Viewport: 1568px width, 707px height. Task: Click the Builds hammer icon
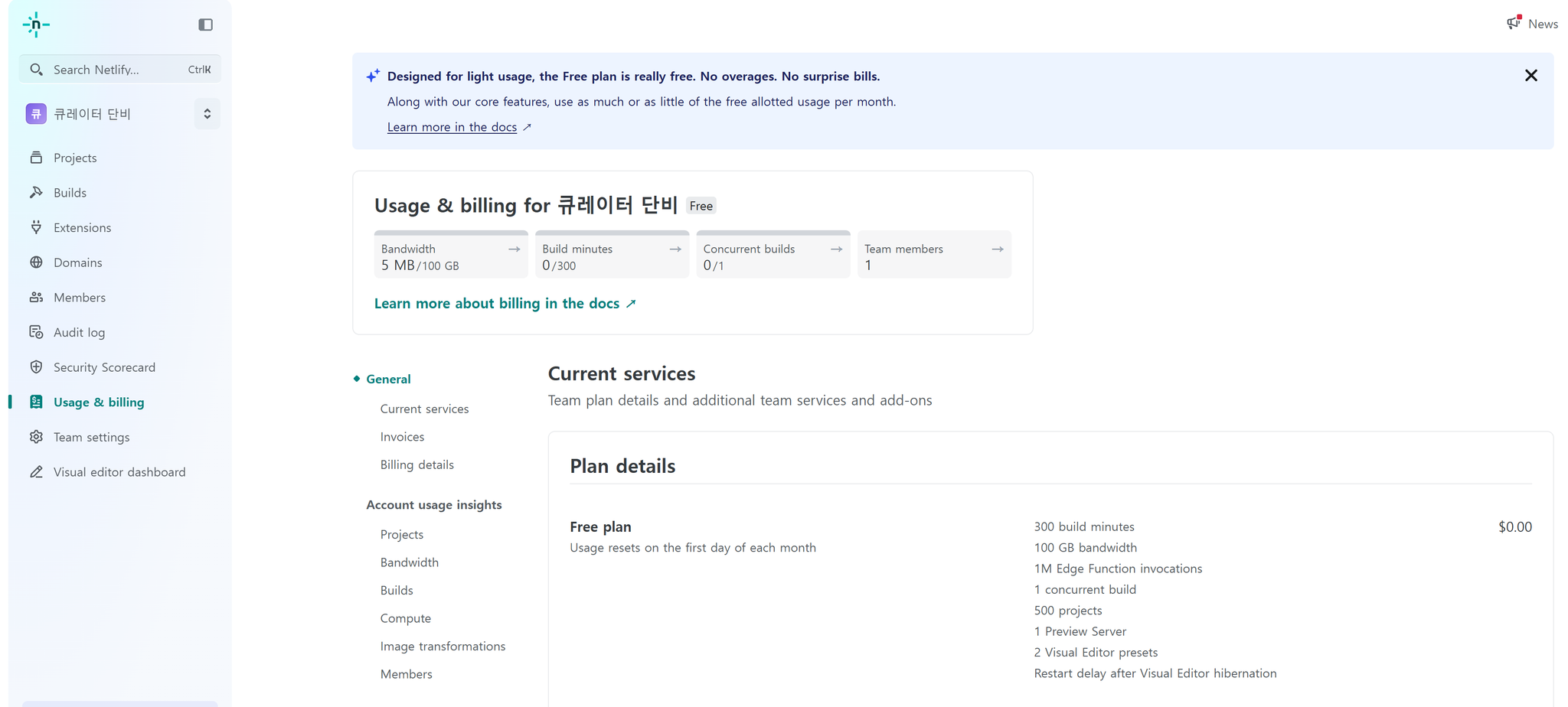tap(36, 193)
